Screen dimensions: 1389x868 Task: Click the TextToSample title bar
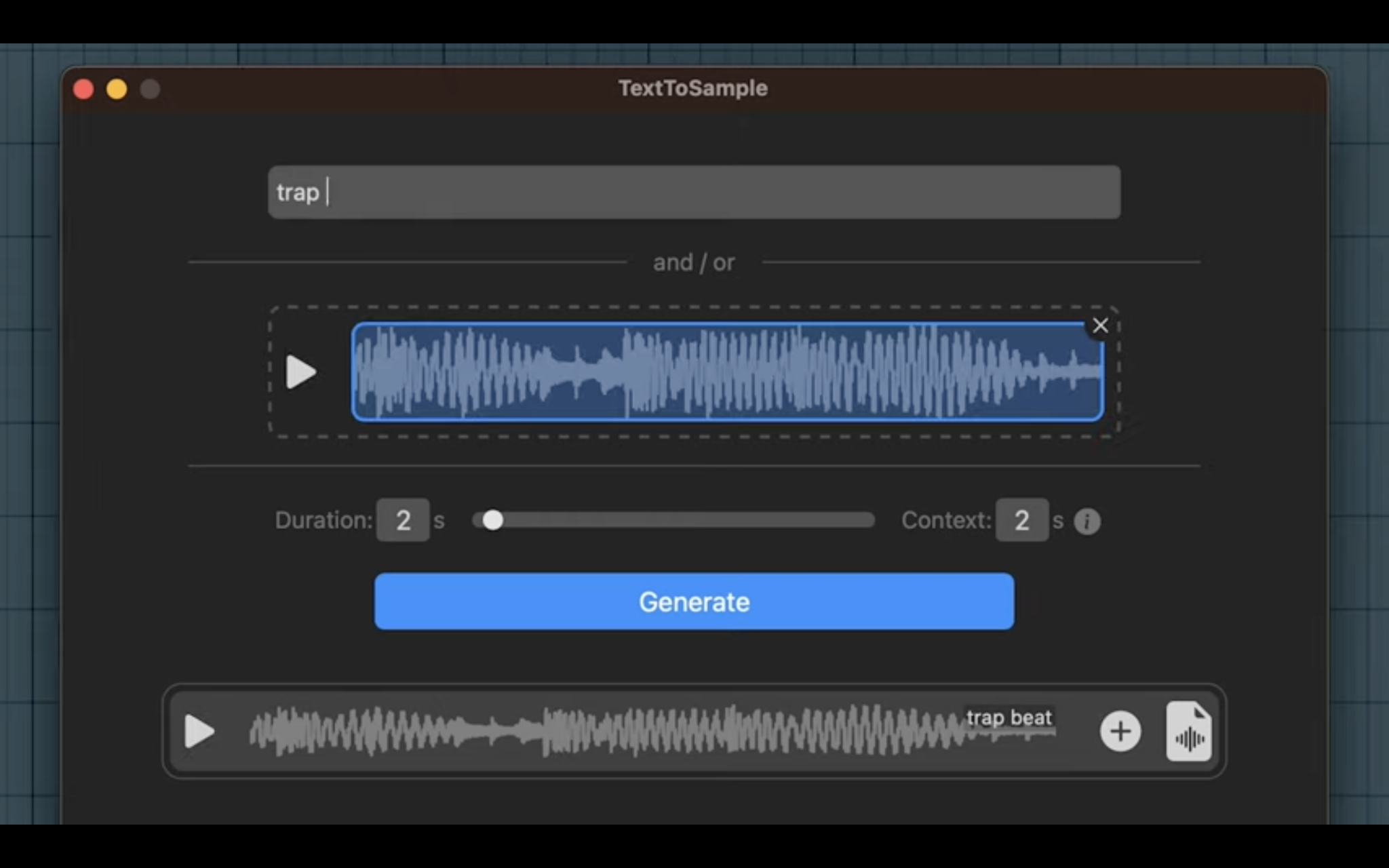coord(693,87)
